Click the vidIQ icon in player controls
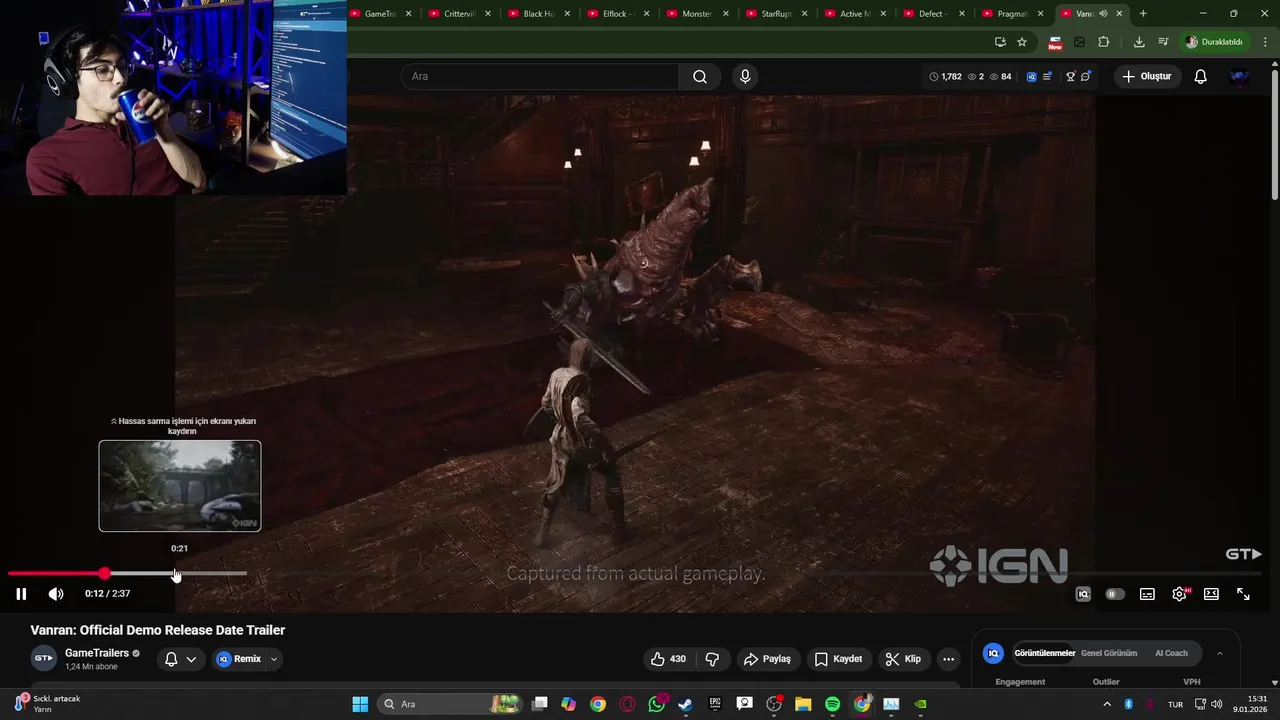This screenshot has height=720, width=1280. tap(1083, 594)
